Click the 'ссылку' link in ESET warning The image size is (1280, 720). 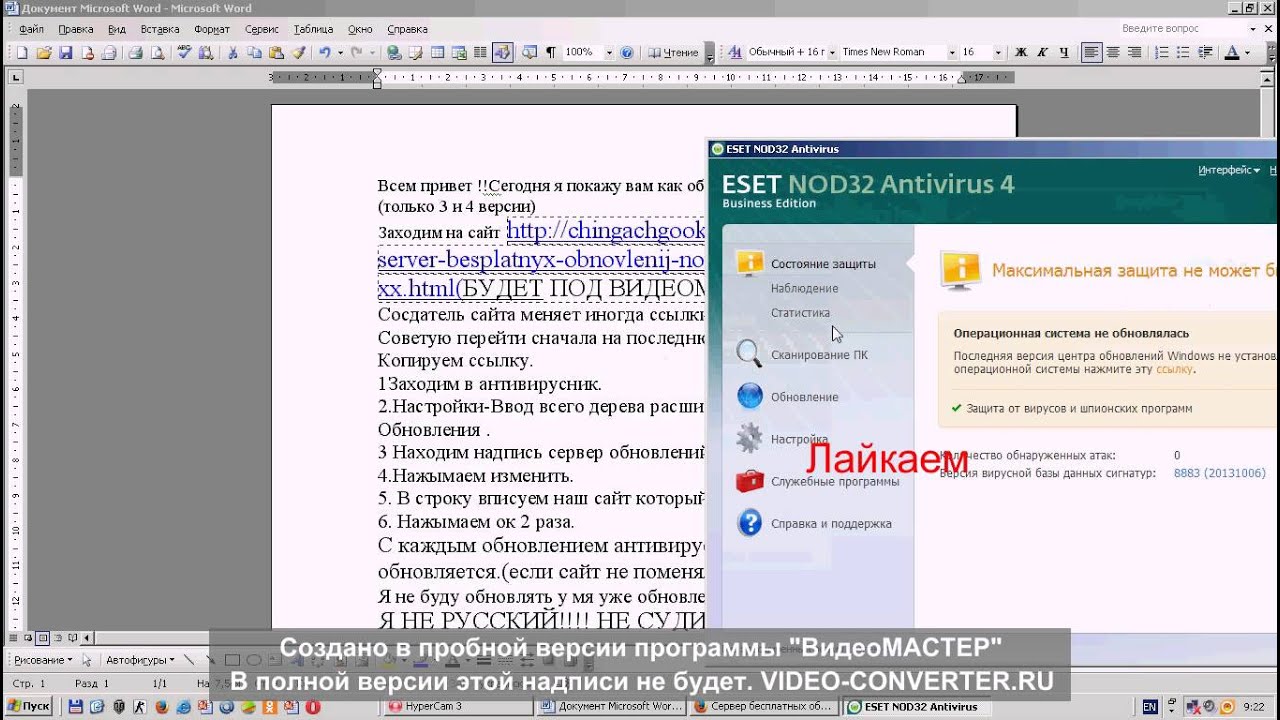click(1174, 369)
